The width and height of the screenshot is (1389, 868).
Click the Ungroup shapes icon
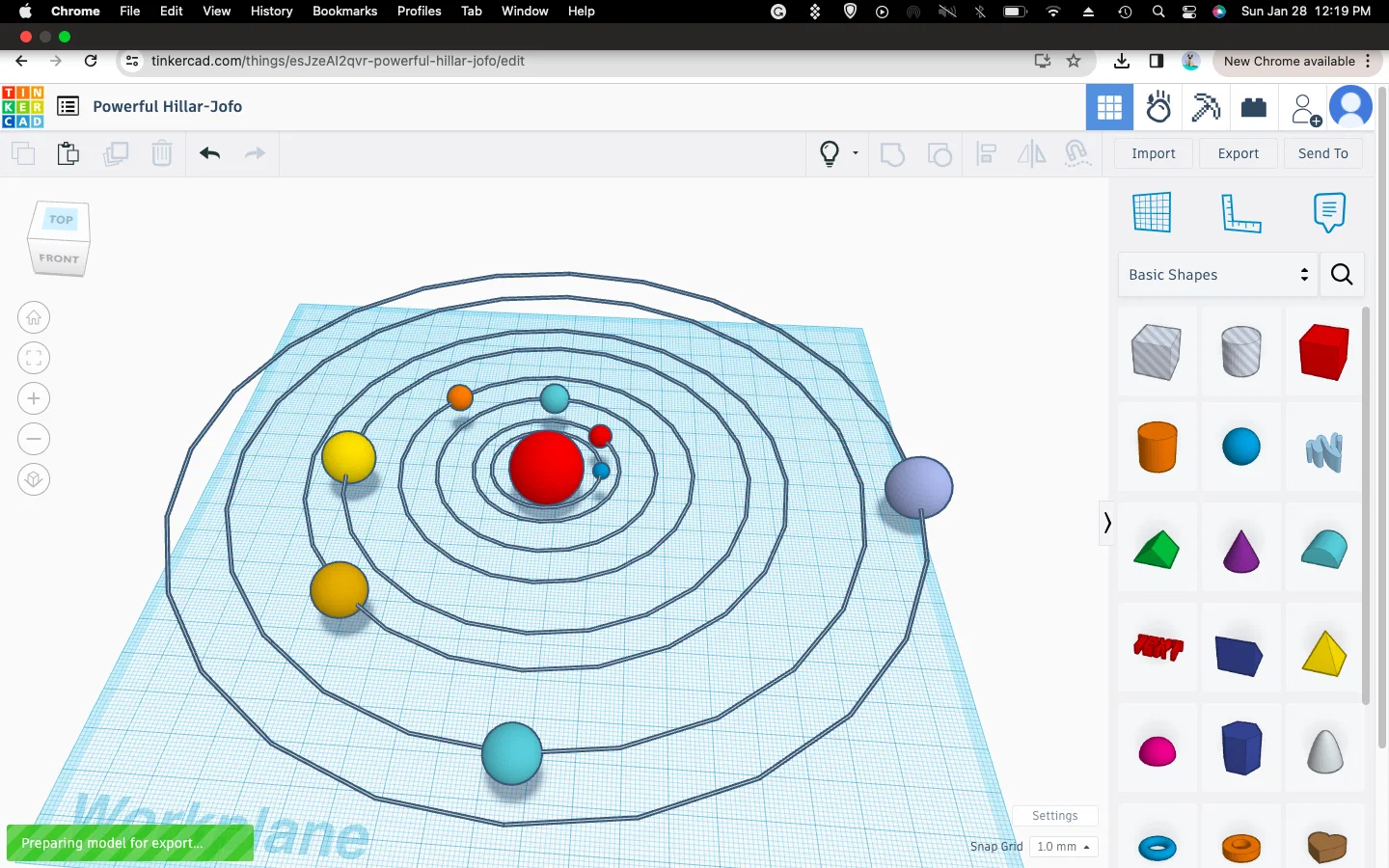click(940, 153)
